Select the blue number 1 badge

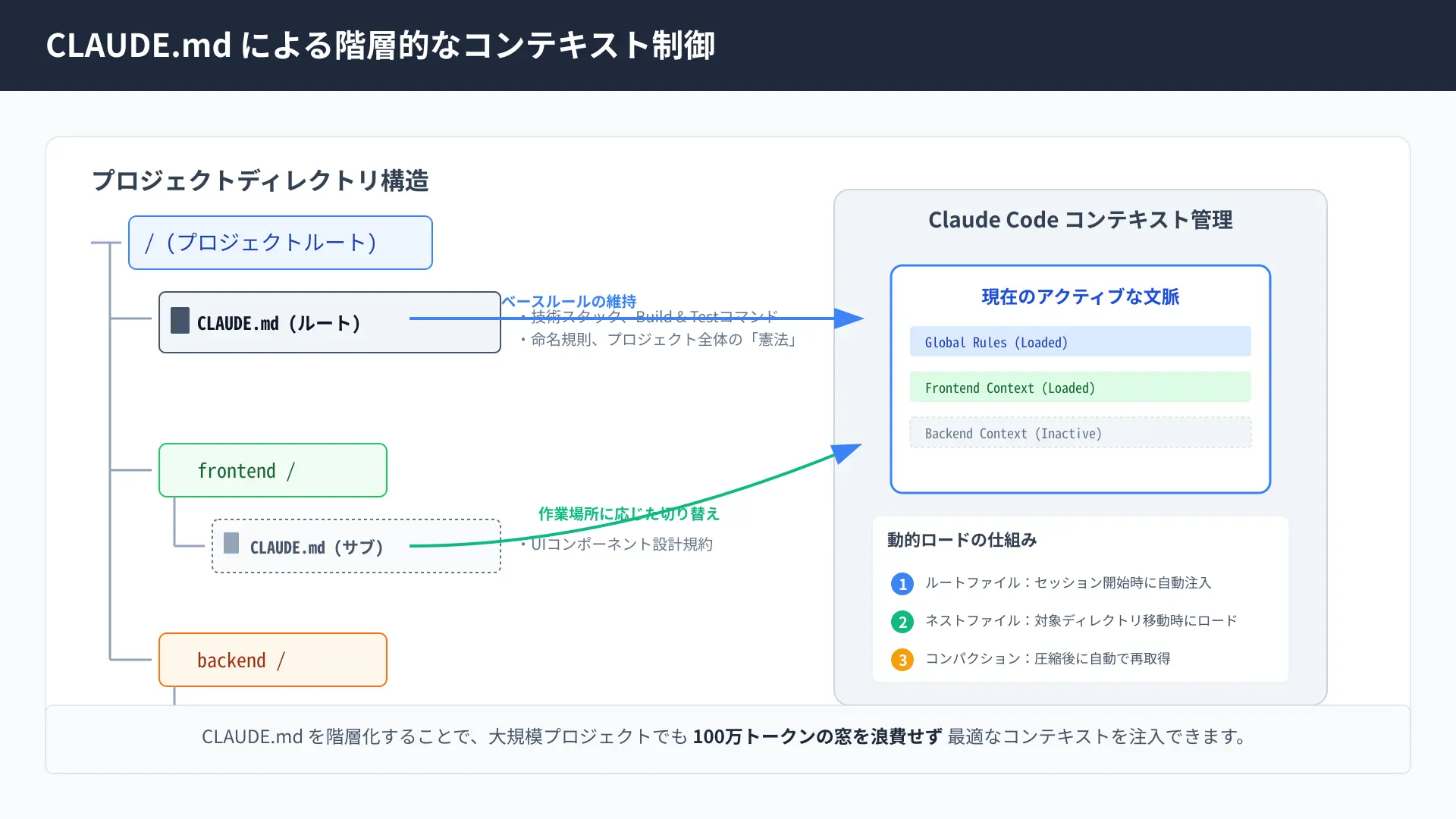pyautogui.click(x=902, y=584)
